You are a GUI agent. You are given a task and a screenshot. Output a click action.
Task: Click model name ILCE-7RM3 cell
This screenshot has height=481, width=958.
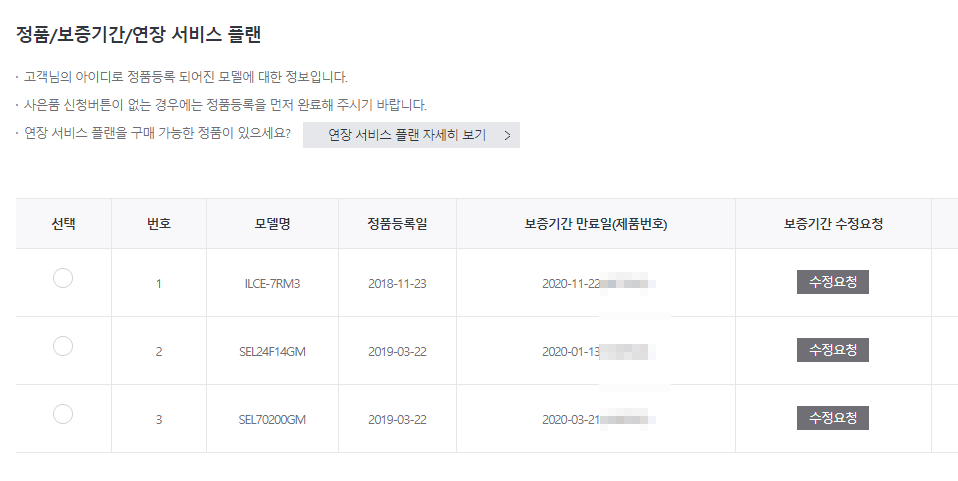tap(272, 284)
